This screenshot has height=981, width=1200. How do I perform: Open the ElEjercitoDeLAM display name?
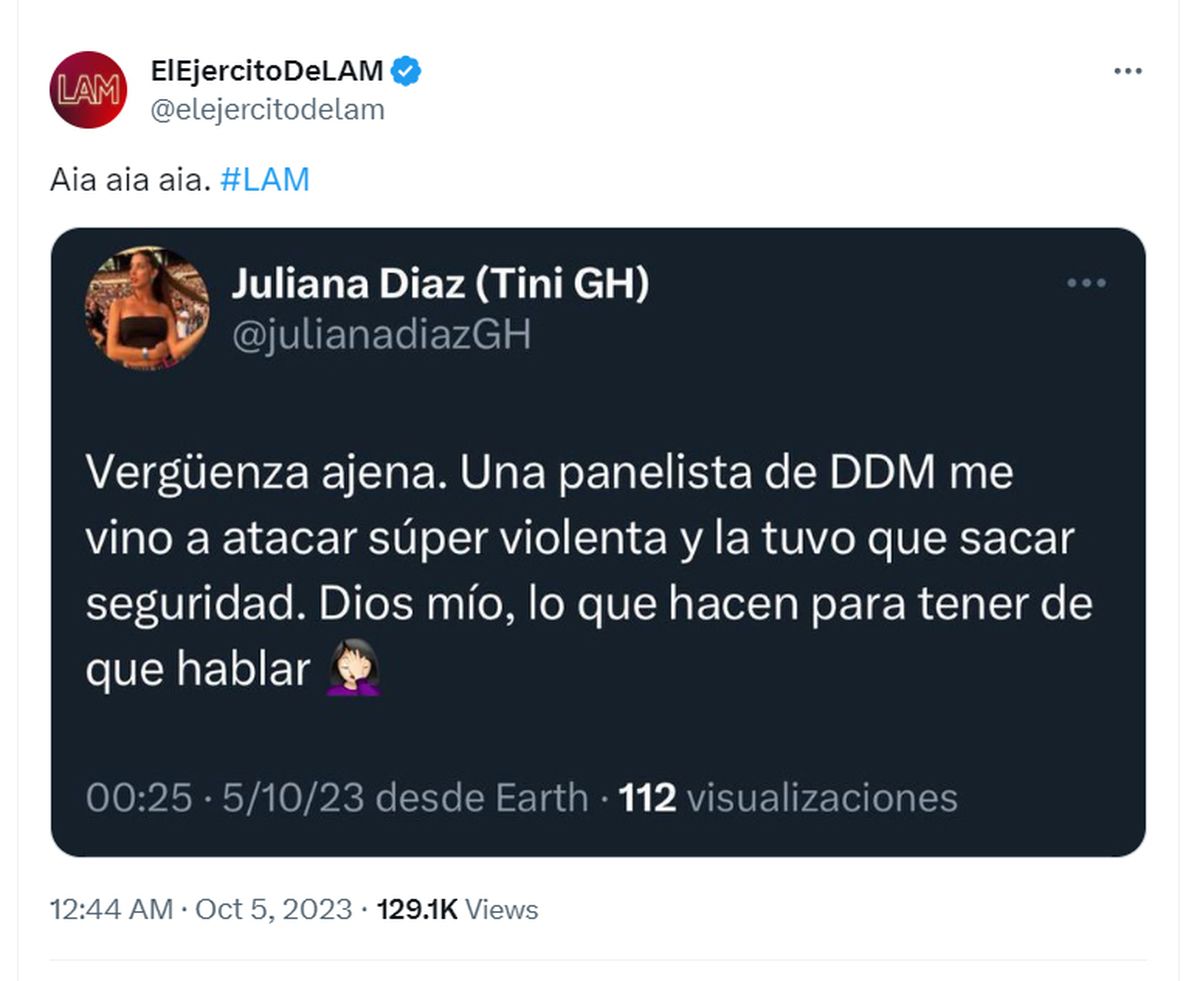click(x=266, y=71)
